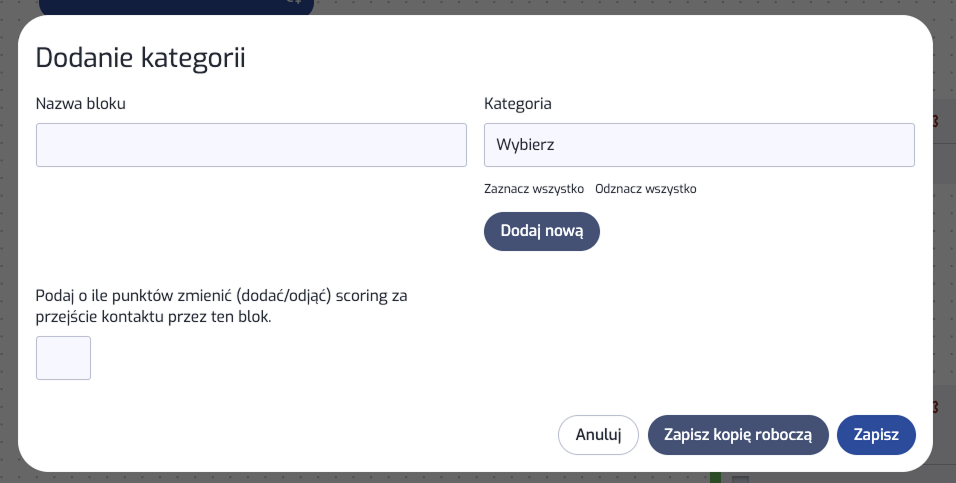Viewport: 956px width, 483px height.
Task: Select all categories via 'Zaznacz wszystko'
Action: point(534,189)
